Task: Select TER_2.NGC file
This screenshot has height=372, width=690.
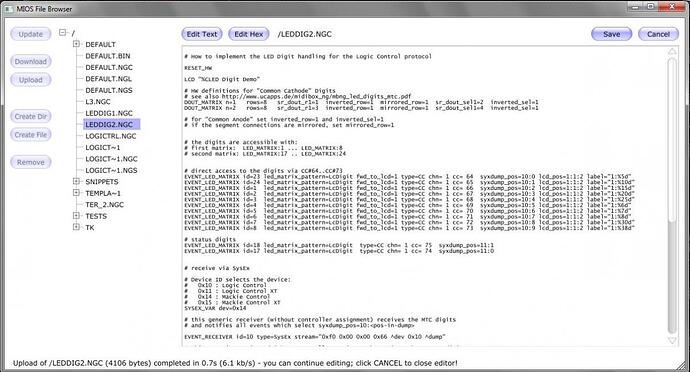Action: (104, 205)
